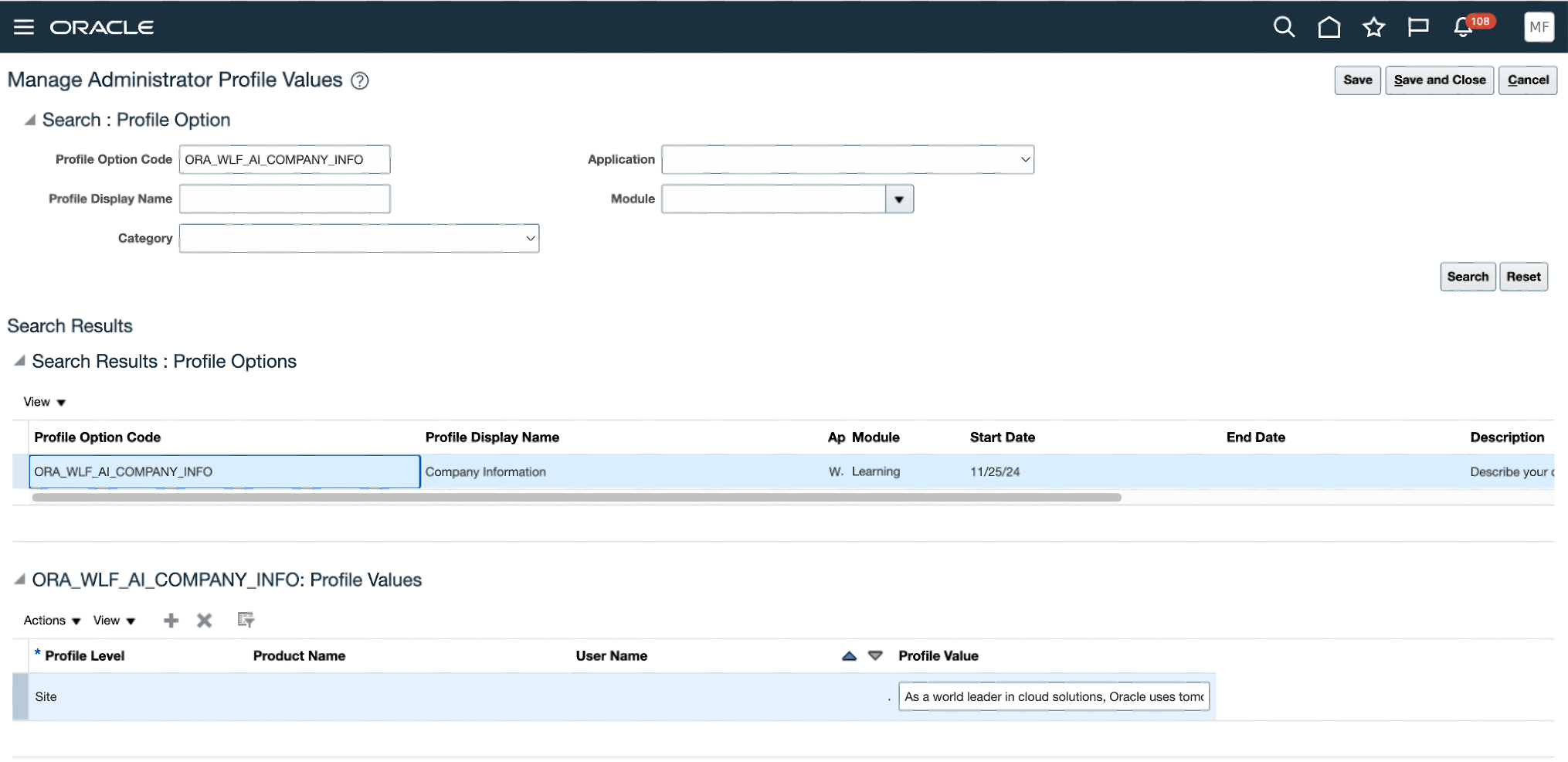
Task: Edit the Profile Value text for Site
Action: coord(1053,696)
